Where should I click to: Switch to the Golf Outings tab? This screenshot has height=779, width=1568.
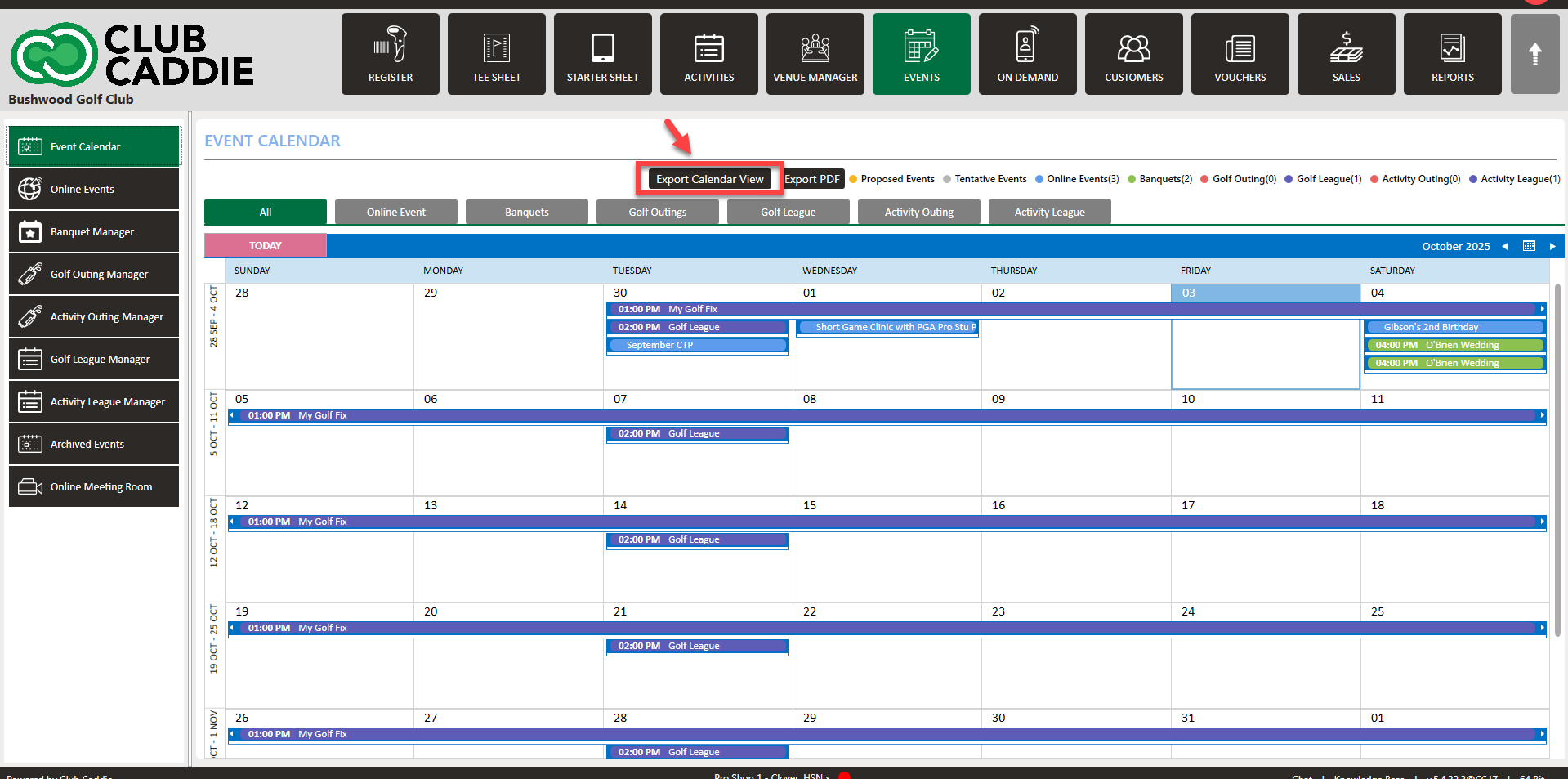coord(657,213)
